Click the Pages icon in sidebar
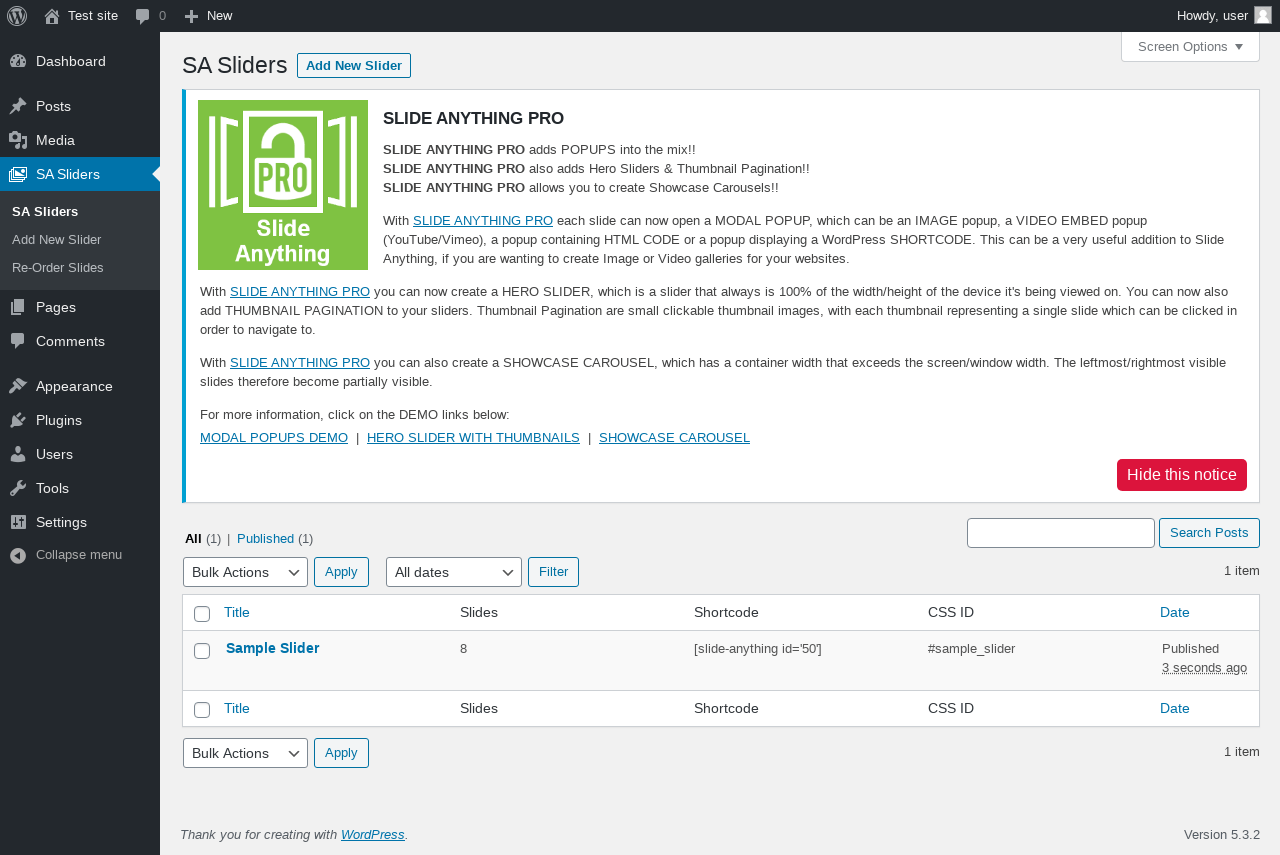1280x855 pixels. [x=18, y=307]
